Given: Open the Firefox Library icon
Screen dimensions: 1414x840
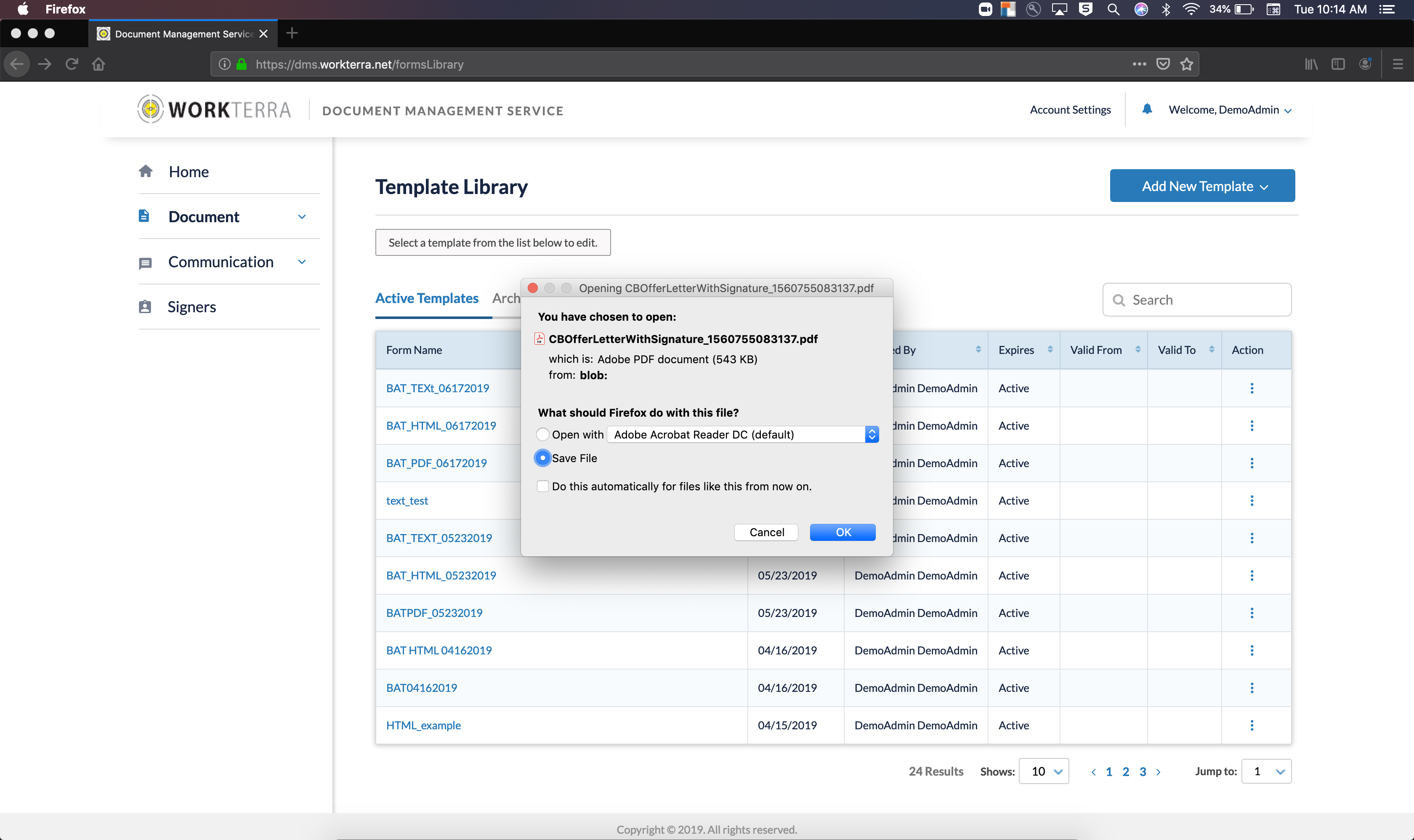Looking at the screenshot, I should coord(1311,64).
